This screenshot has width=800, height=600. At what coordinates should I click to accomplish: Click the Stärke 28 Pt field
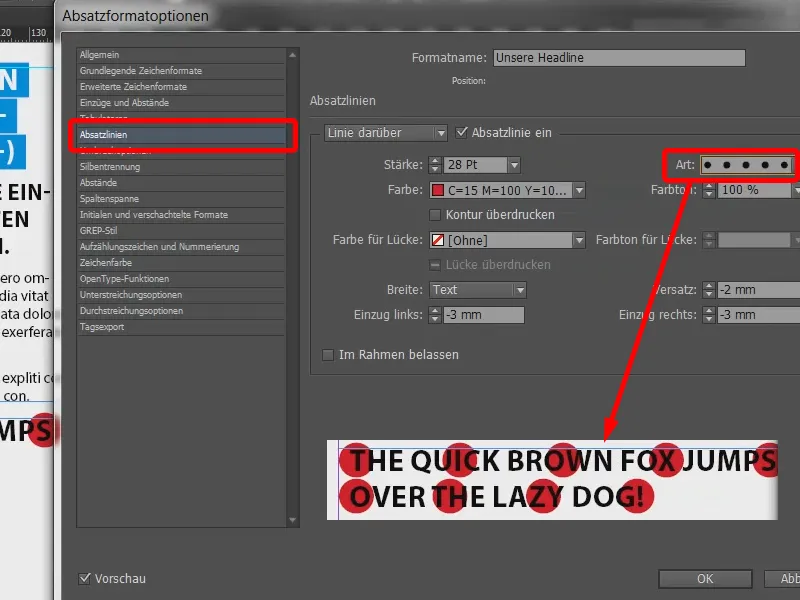point(476,165)
